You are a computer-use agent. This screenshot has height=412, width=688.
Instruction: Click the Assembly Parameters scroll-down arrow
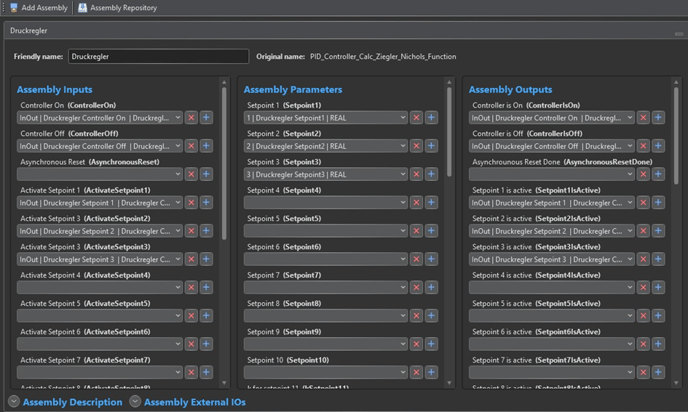point(449,383)
